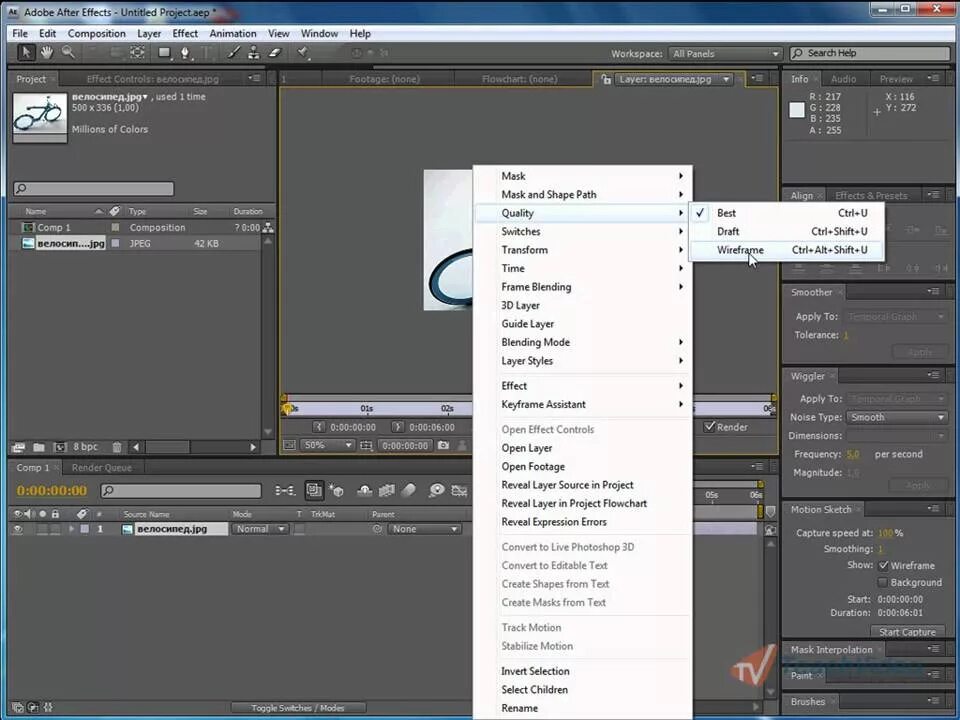Click the composition mini-flowchart icon in timeline

(x=285, y=490)
